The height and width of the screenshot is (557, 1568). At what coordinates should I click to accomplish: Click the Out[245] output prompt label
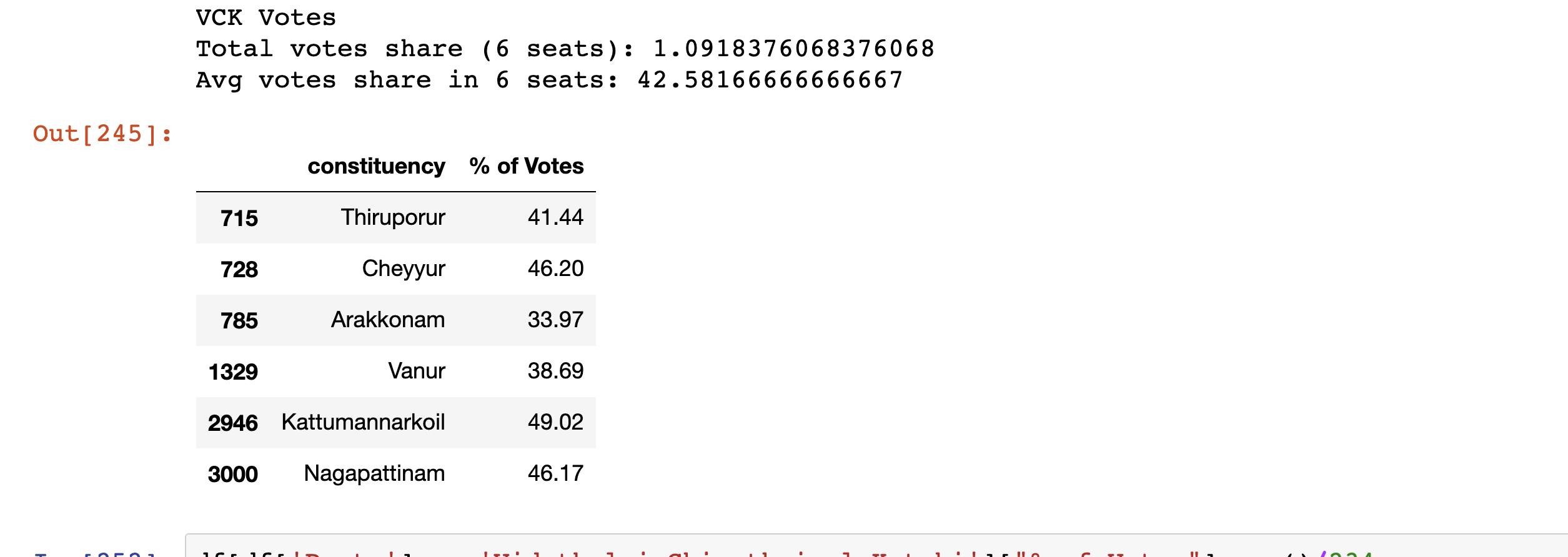tap(102, 134)
